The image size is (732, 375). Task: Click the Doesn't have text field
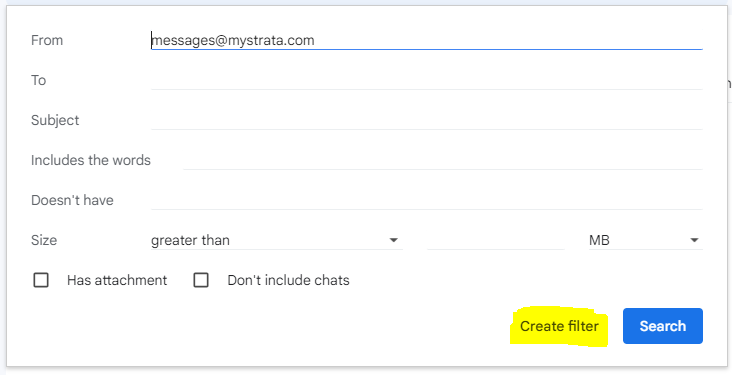click(x=427, y=200)
